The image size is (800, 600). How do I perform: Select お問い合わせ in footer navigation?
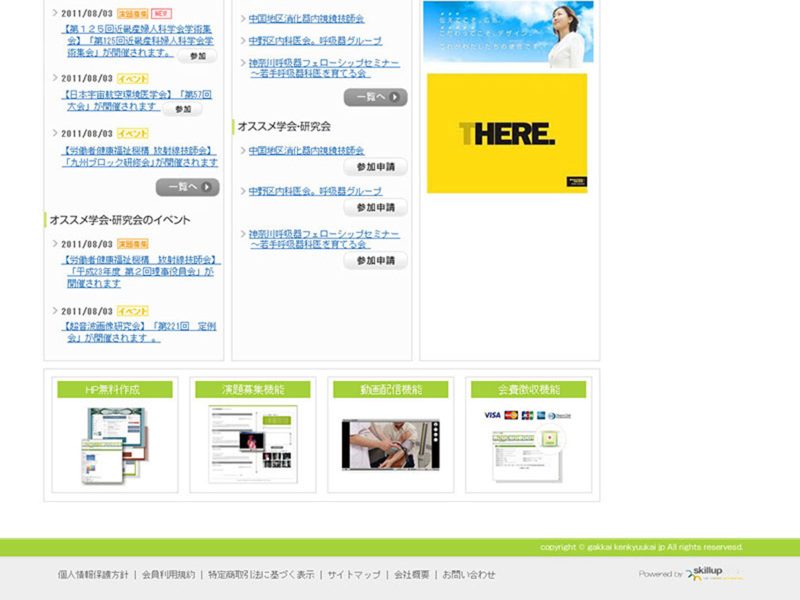pos(469,575)
